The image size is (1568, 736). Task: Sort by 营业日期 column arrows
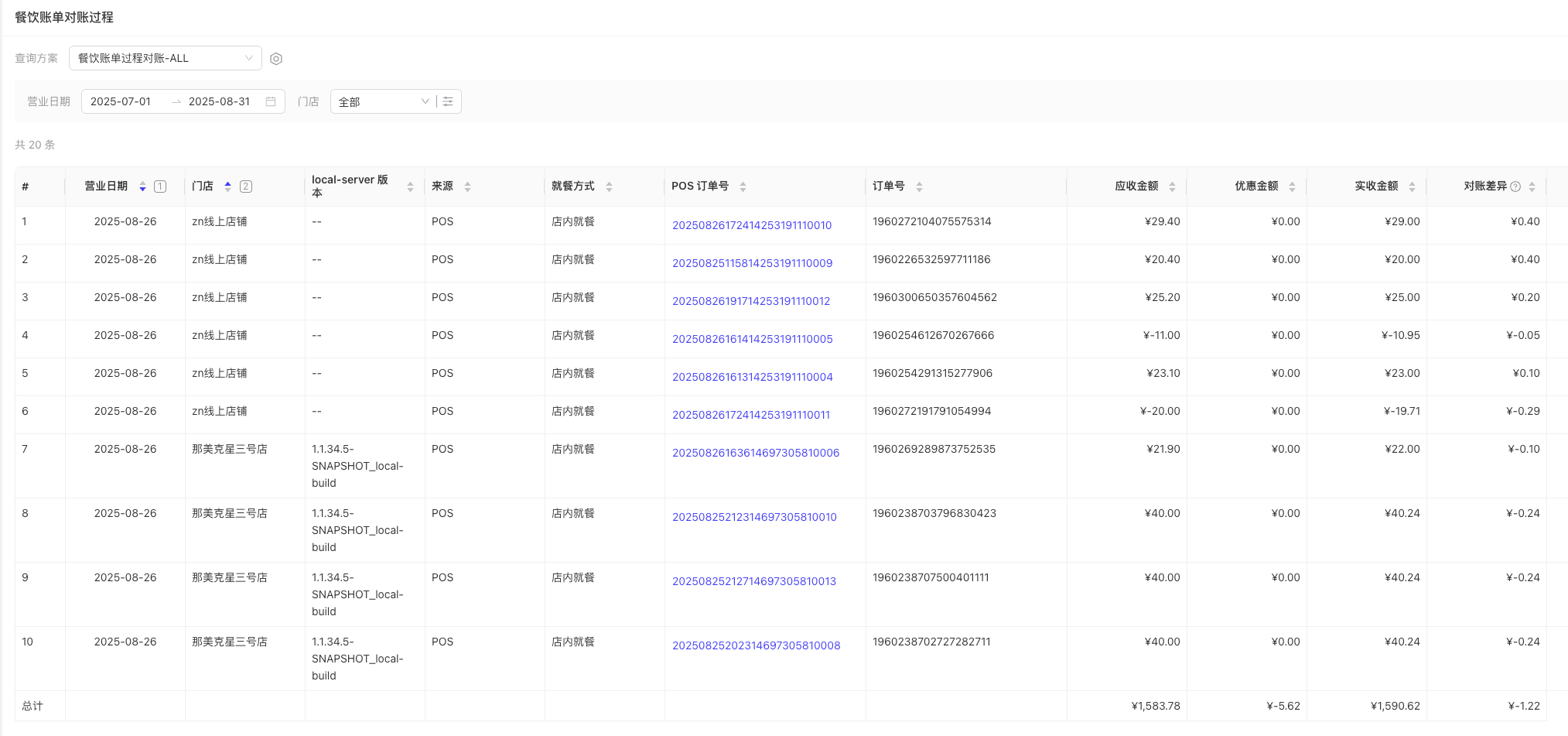tap(142, 187)
